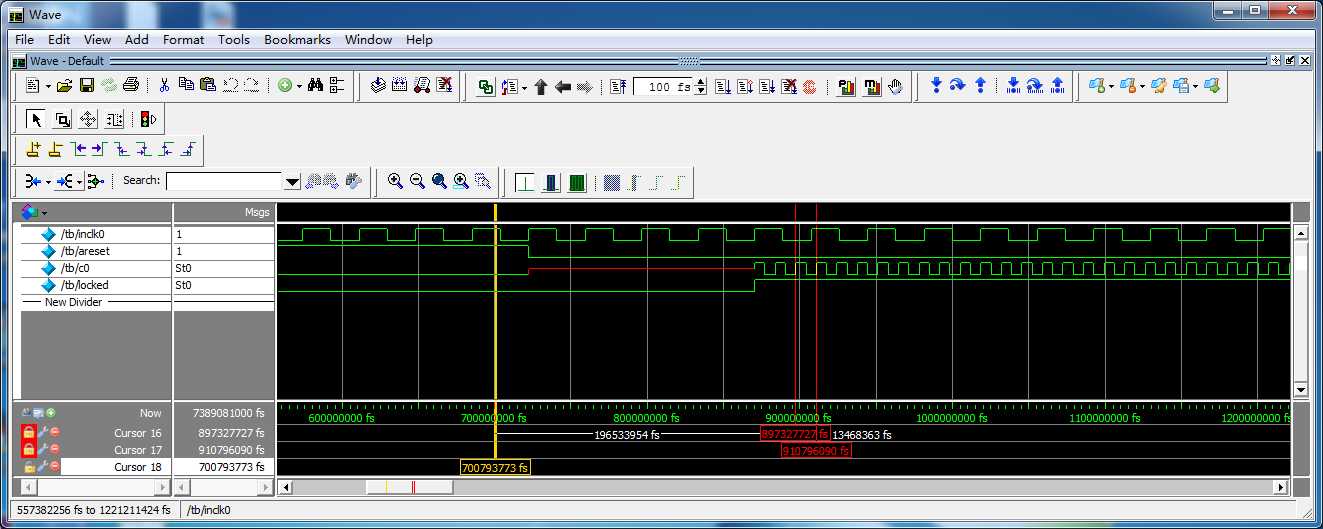Toggle the lock for Cursor 17
Image resolution: width=1323 pixels, height=529 pixels.
coord(30,450)
